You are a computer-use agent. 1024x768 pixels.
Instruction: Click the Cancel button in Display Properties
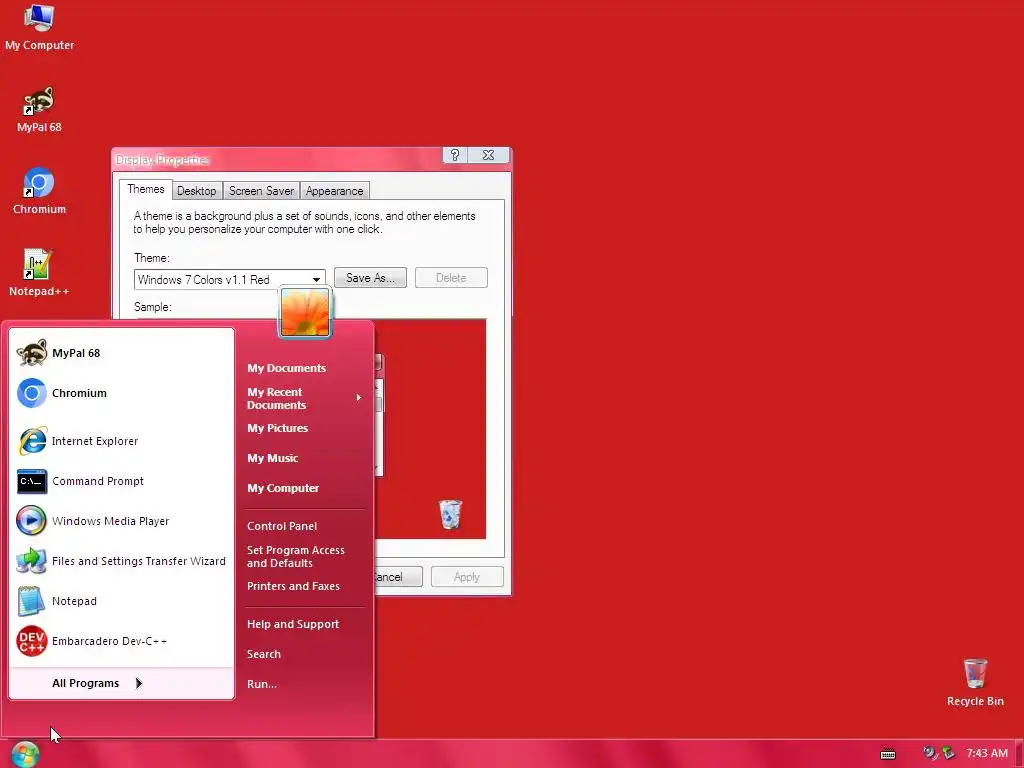pos(398,577)
